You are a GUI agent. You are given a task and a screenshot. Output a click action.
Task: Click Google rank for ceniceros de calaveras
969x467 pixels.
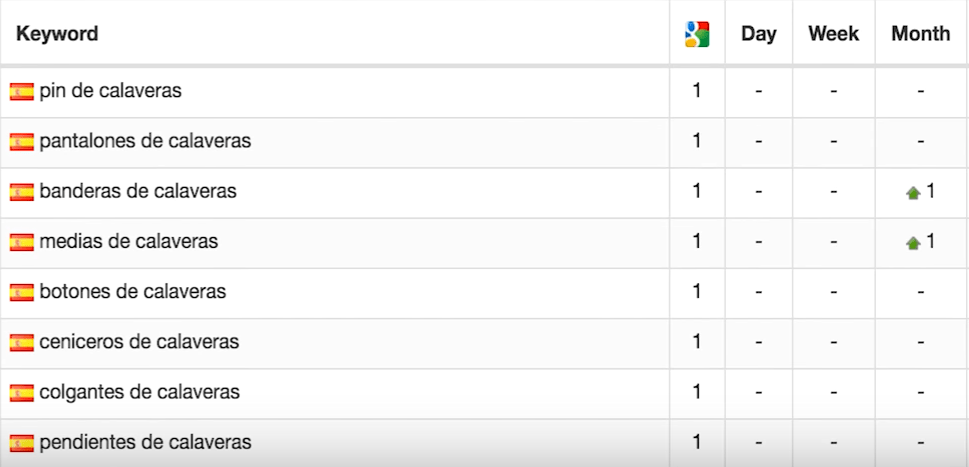(697, 342)
